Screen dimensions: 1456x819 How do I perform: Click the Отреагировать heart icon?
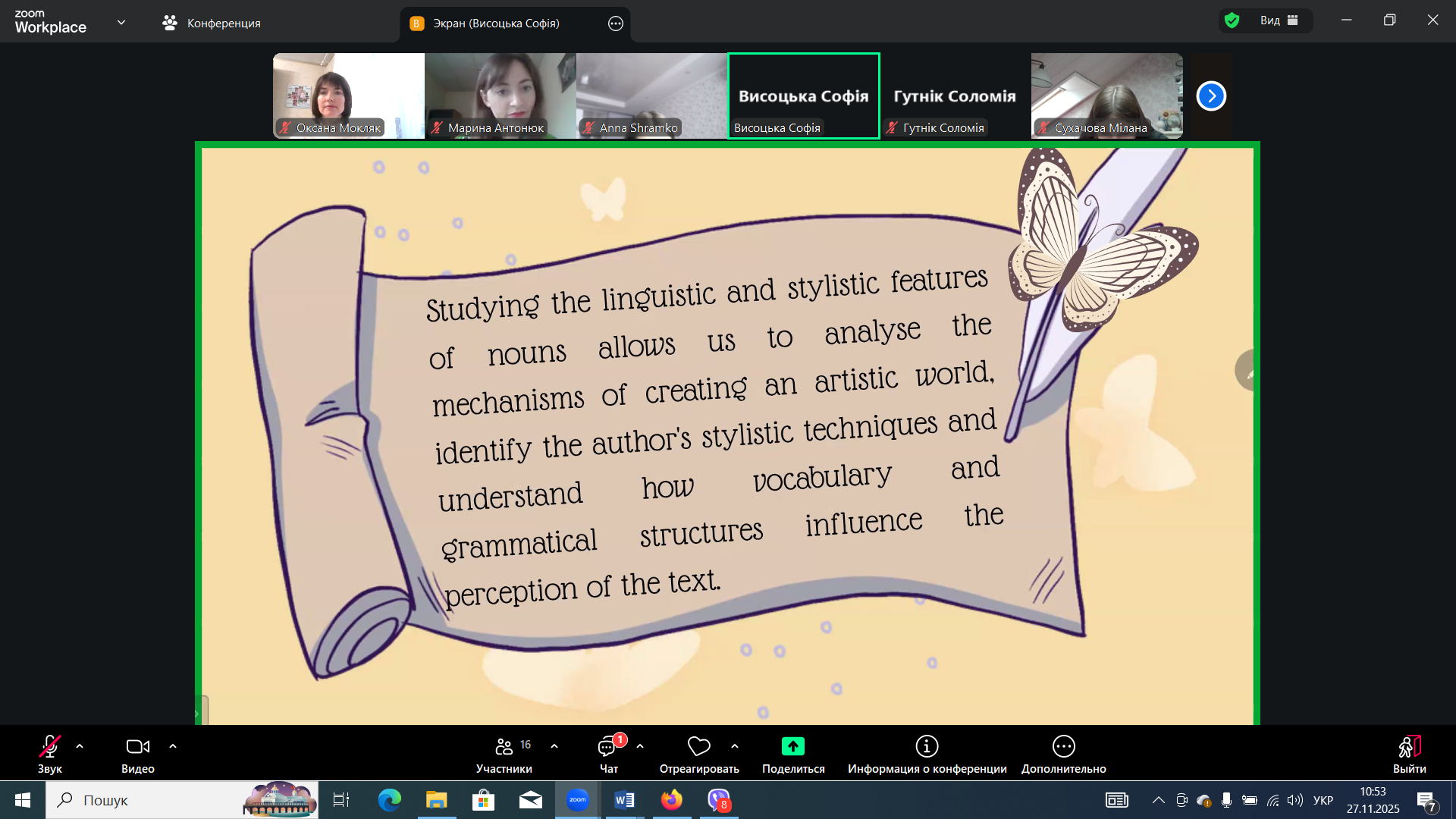coord(698,747)
